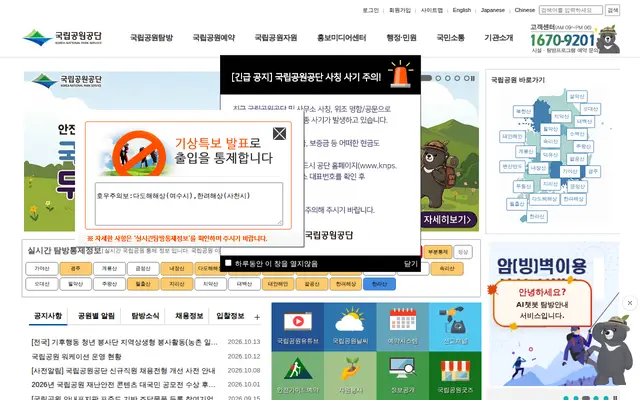Select 내장산 in real-time control list
This screenshot has width=640, height=400.
pyautogui.click(x=177, y=269)
